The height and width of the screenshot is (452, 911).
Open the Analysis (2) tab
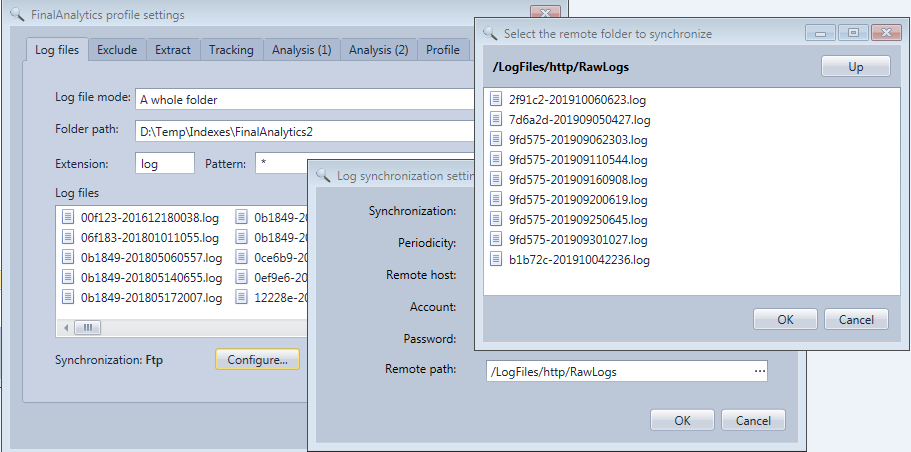click(378, 50)
